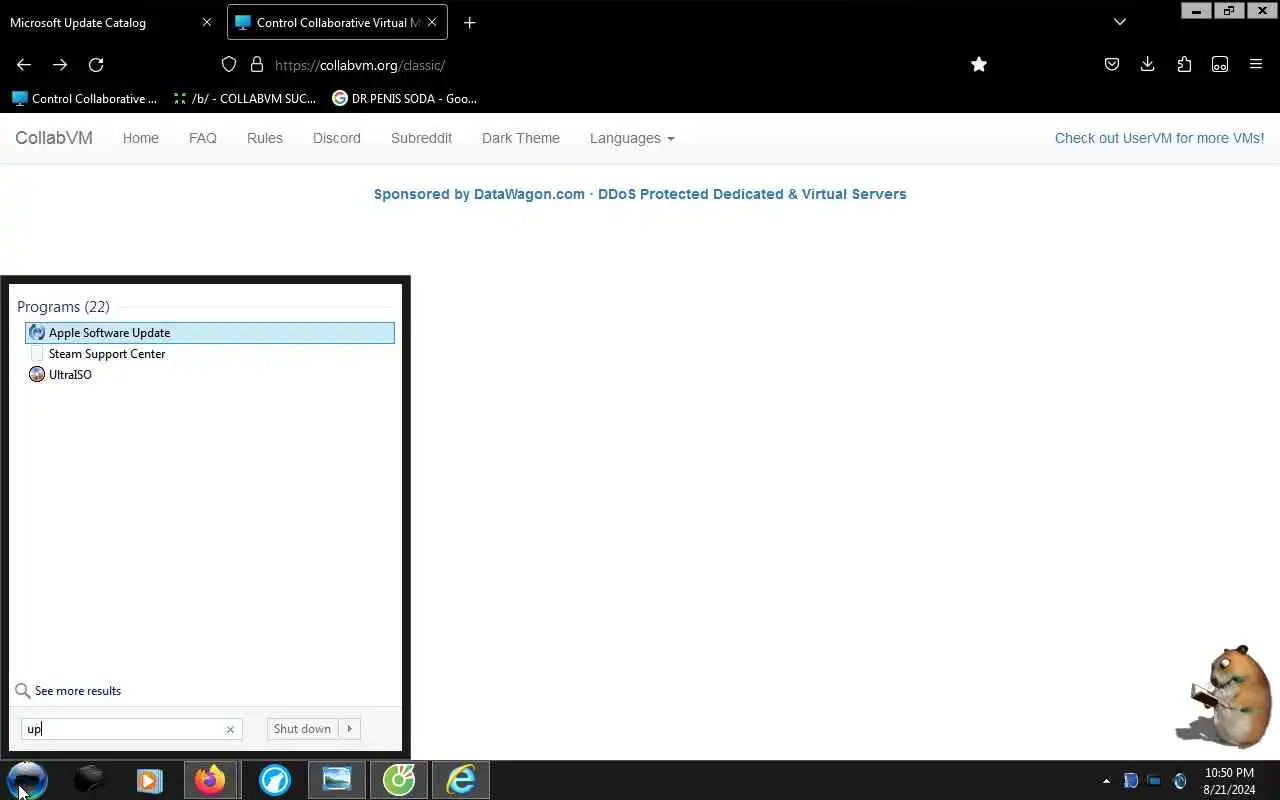Click the volume tray icon
This screenshot has height=800, width=1280.
[1179, 781]
